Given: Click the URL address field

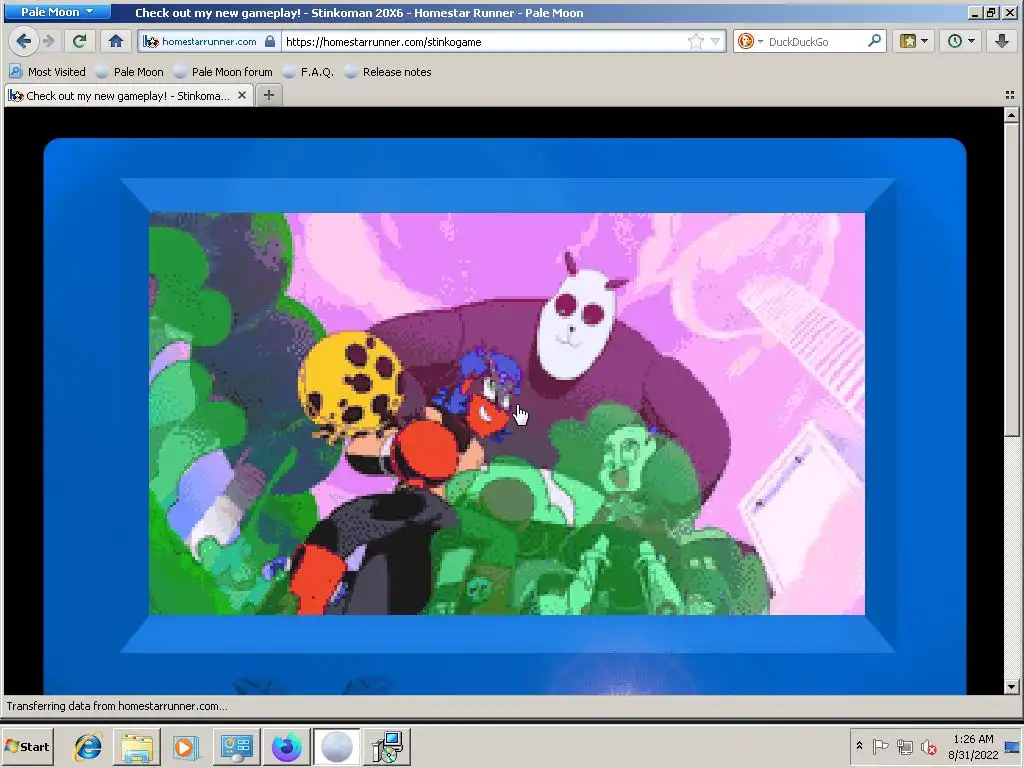Looking at the screenshot, I should [483, 41].
